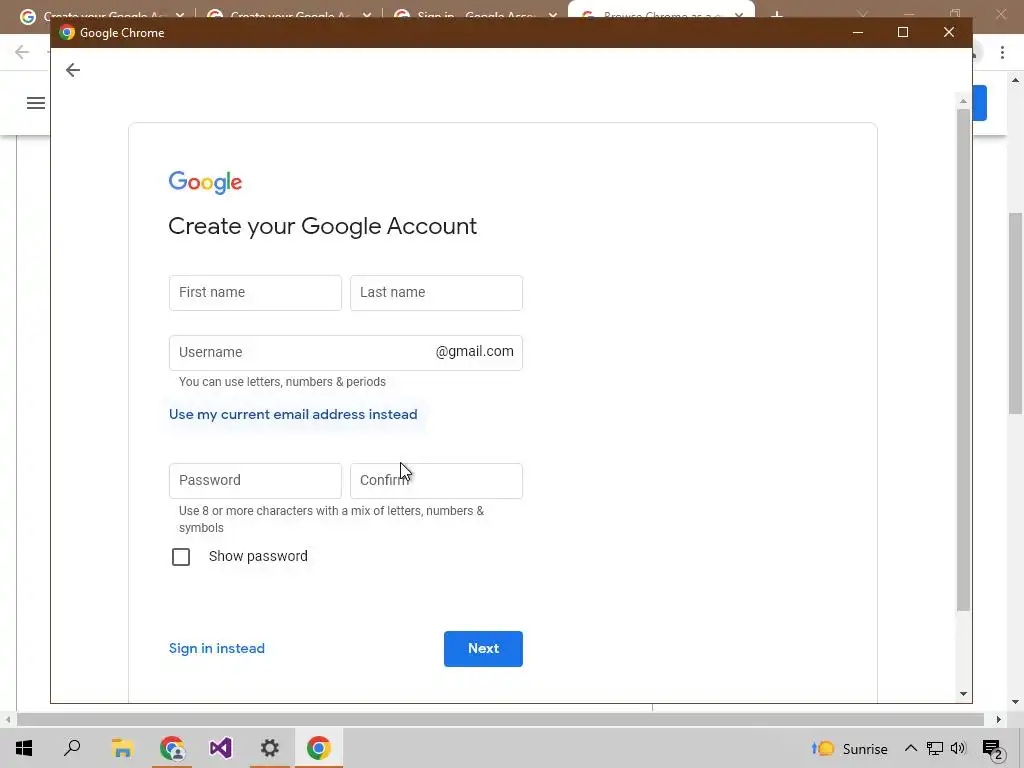Launch Visual Studio from the taskbar

click(221, 748)
